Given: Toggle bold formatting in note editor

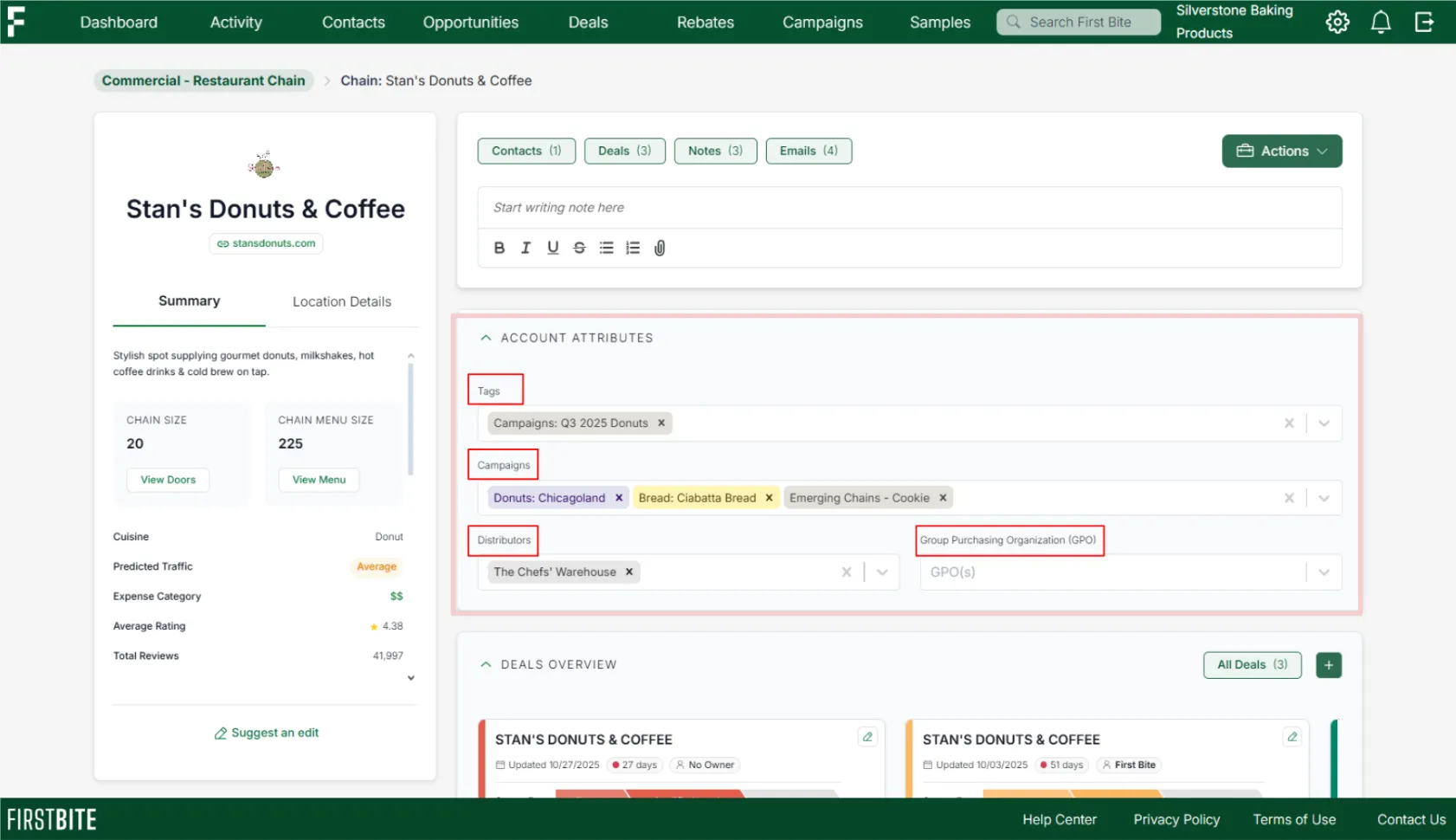Looking at the screenshot, I should [x=499, y=248].
